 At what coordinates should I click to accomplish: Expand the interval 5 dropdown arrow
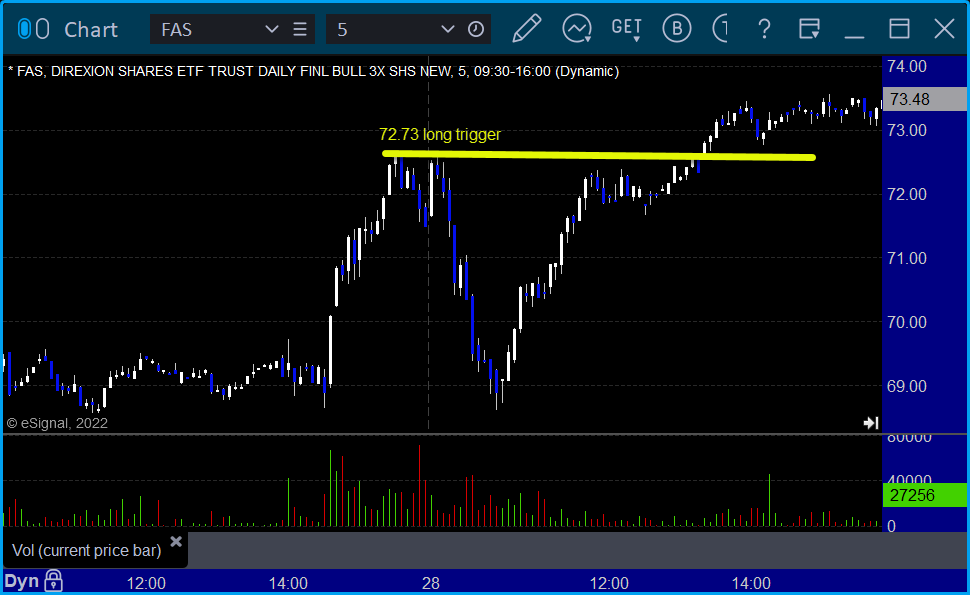(x=447, y=29)
